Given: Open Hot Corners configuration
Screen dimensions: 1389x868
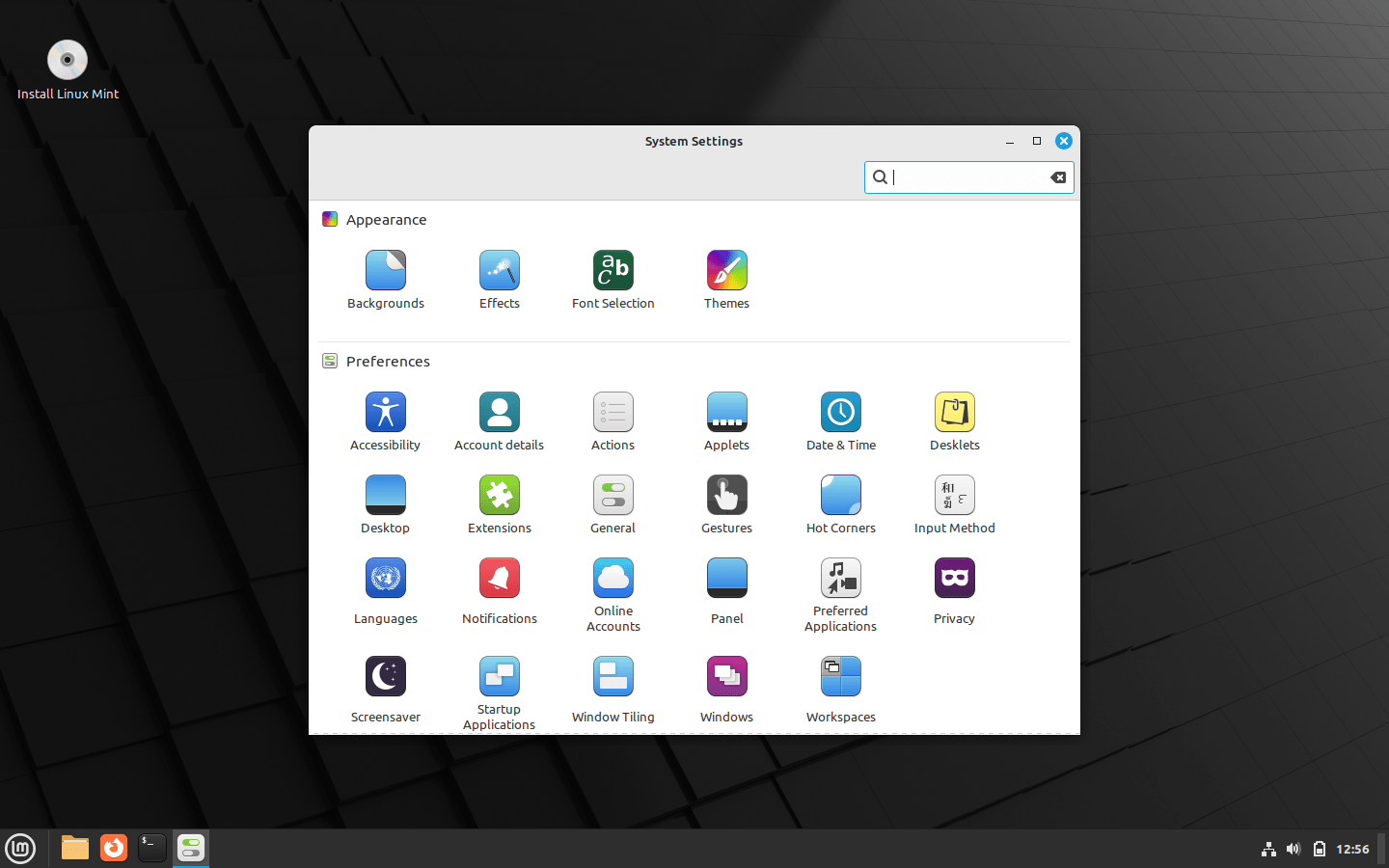Looking at the screenshot, I should (x=840, y=503).
